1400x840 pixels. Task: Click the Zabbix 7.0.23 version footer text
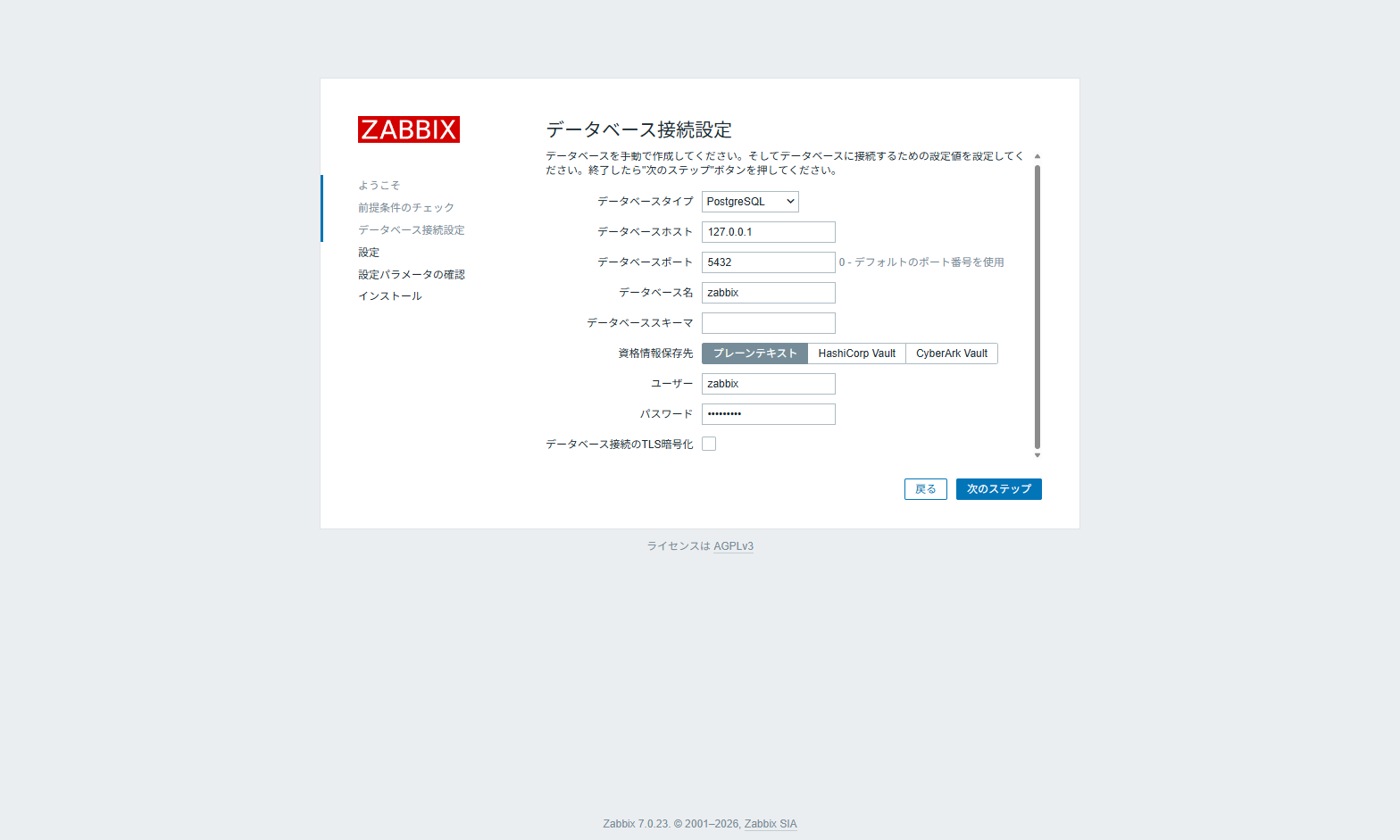tap(636, 824)
